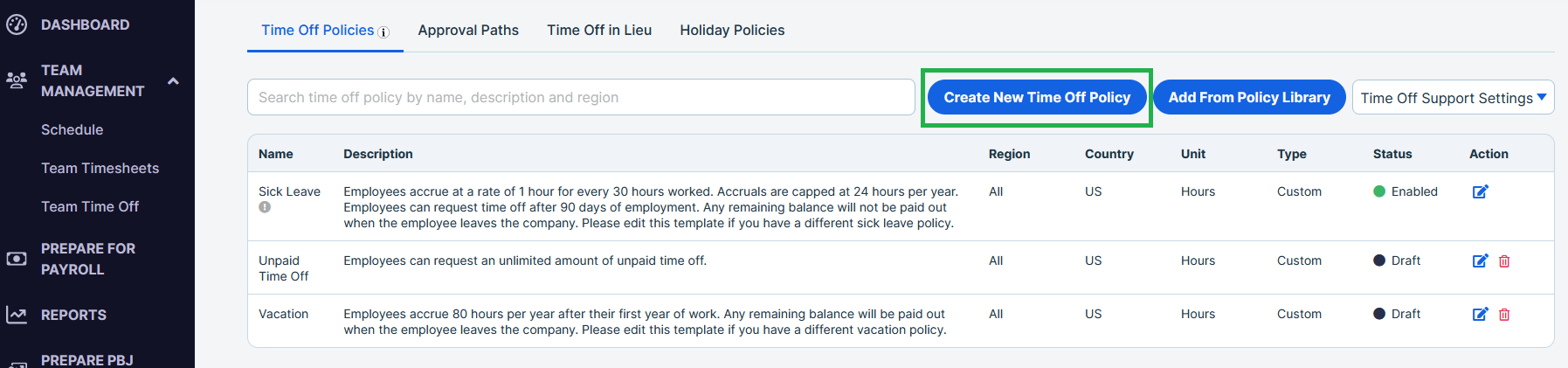
Task: Click the Sick Leave info icon
Action: 265,207
